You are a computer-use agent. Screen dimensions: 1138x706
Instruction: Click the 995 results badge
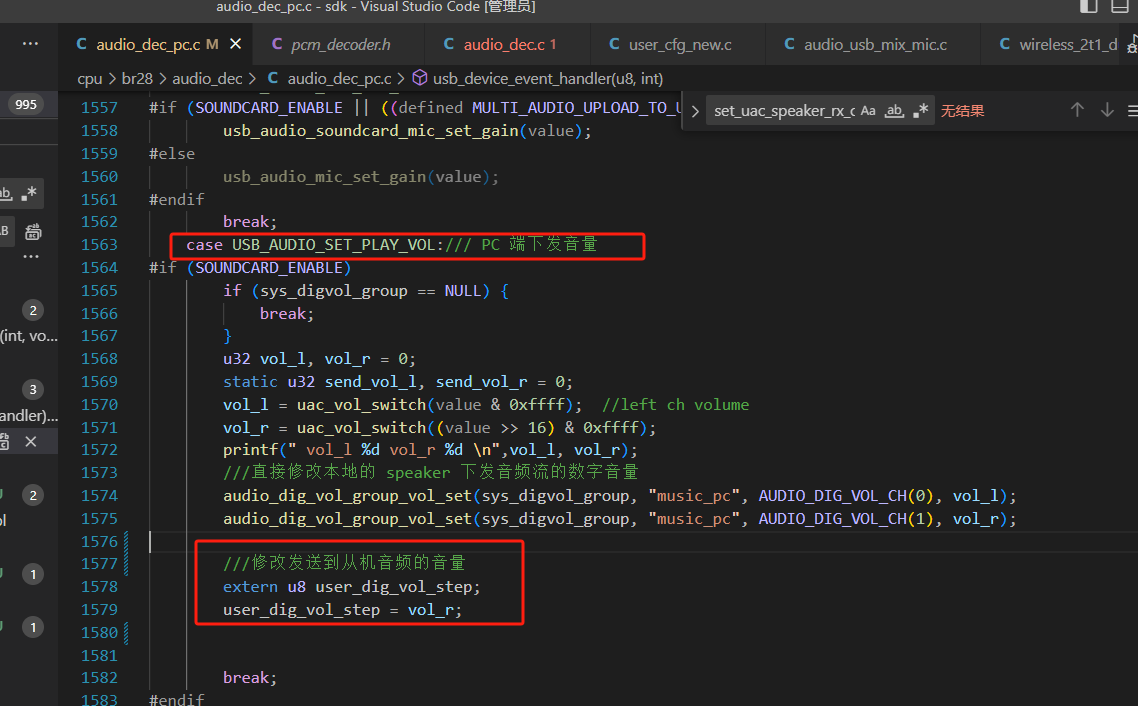(x=26, y=104)
